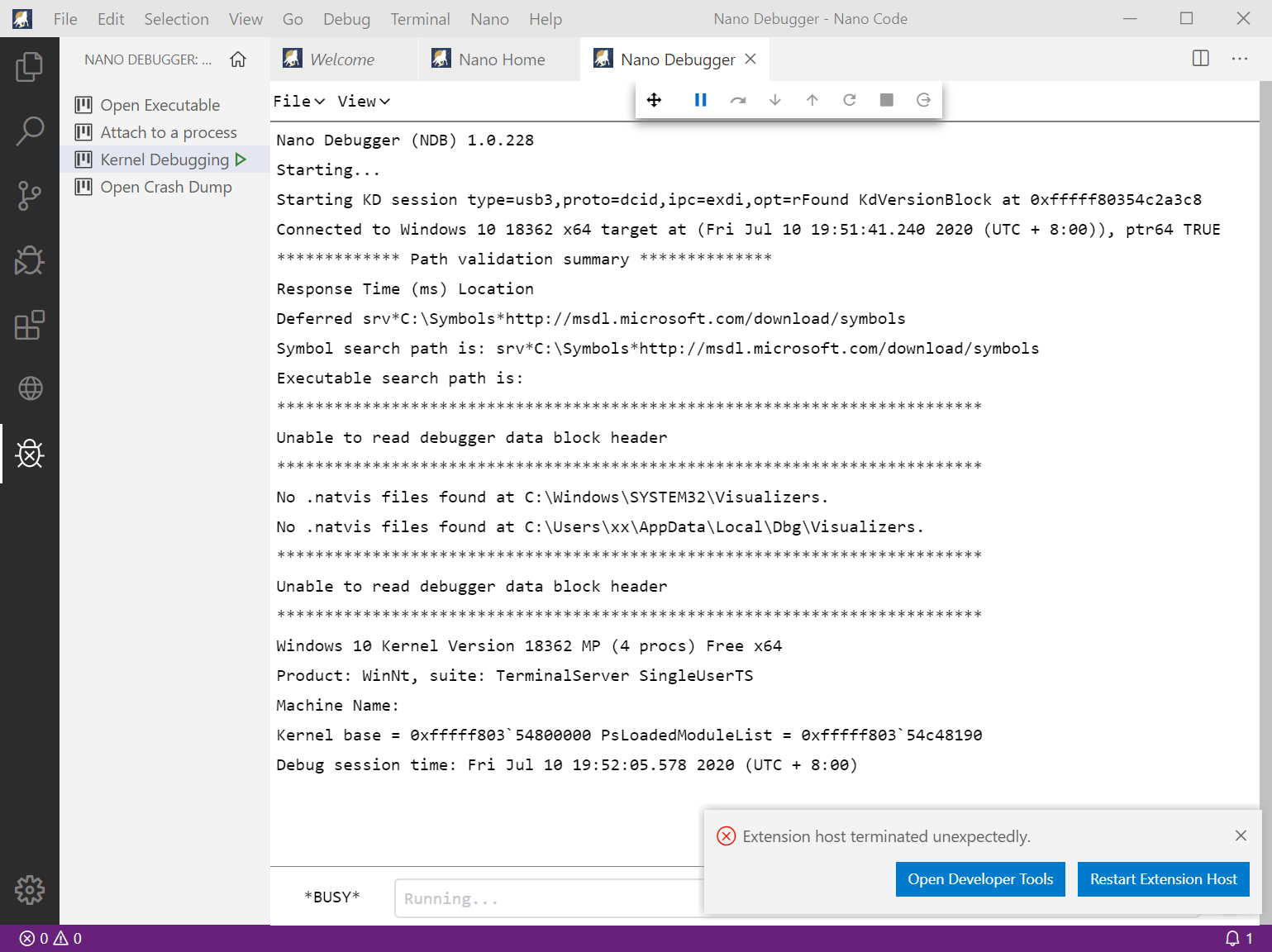Stop the debug session

887,100
